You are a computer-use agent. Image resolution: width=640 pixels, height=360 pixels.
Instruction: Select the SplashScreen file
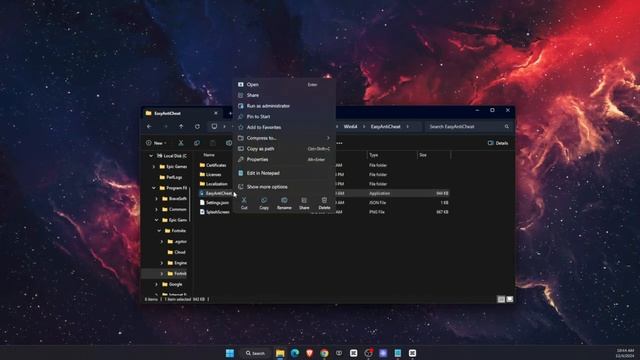[215, 212]
